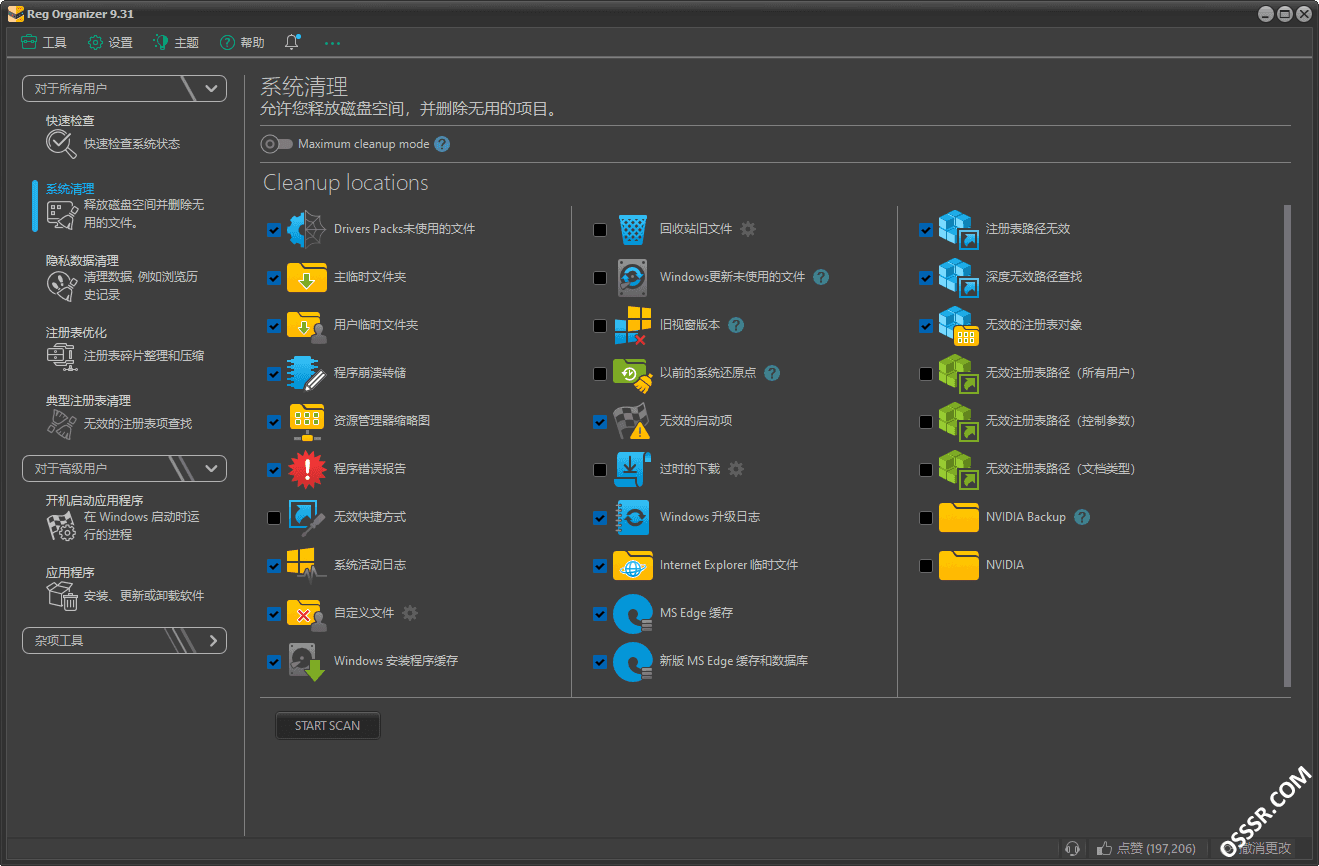1319x866 pixels.
Task: Check the invalid shortcuts (无效快捷方式) checkbox
Action: click(274, 517)
